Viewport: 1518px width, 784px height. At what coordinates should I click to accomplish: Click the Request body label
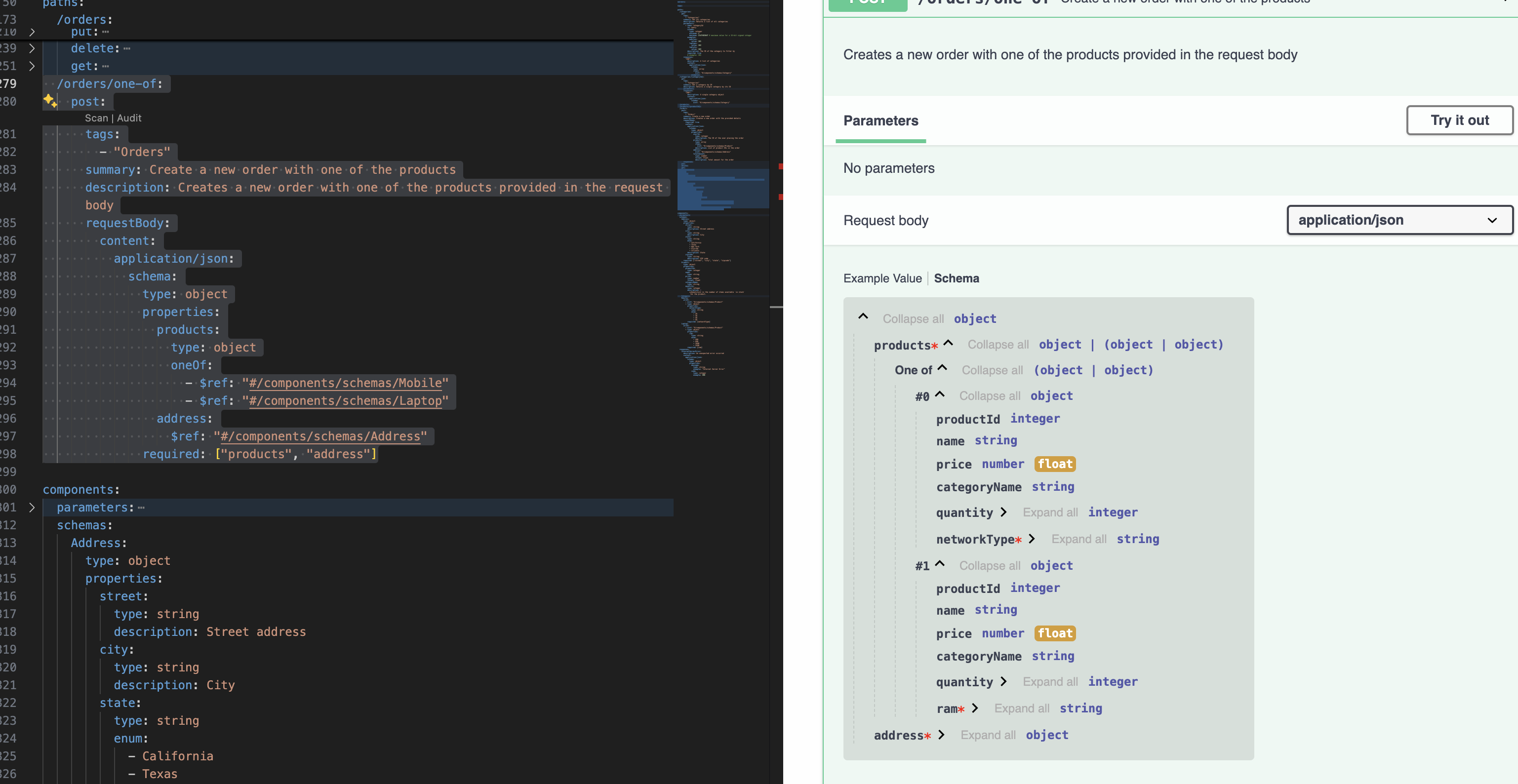click(x=886, y=220)
